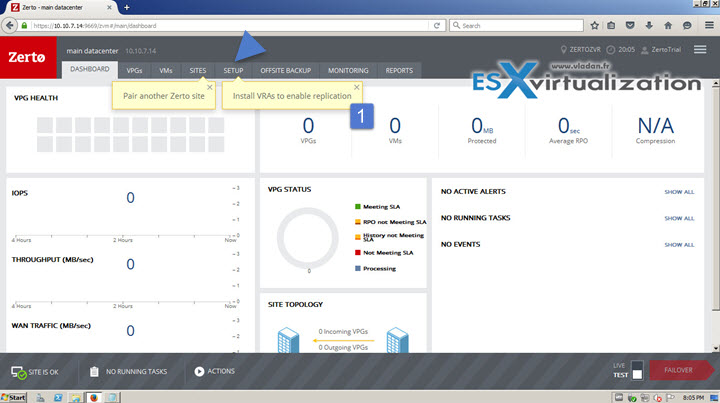Click the ZertoTrial user icon
Image resolution: width=720 pixels, height=403 pixels.
pos(645,50)
